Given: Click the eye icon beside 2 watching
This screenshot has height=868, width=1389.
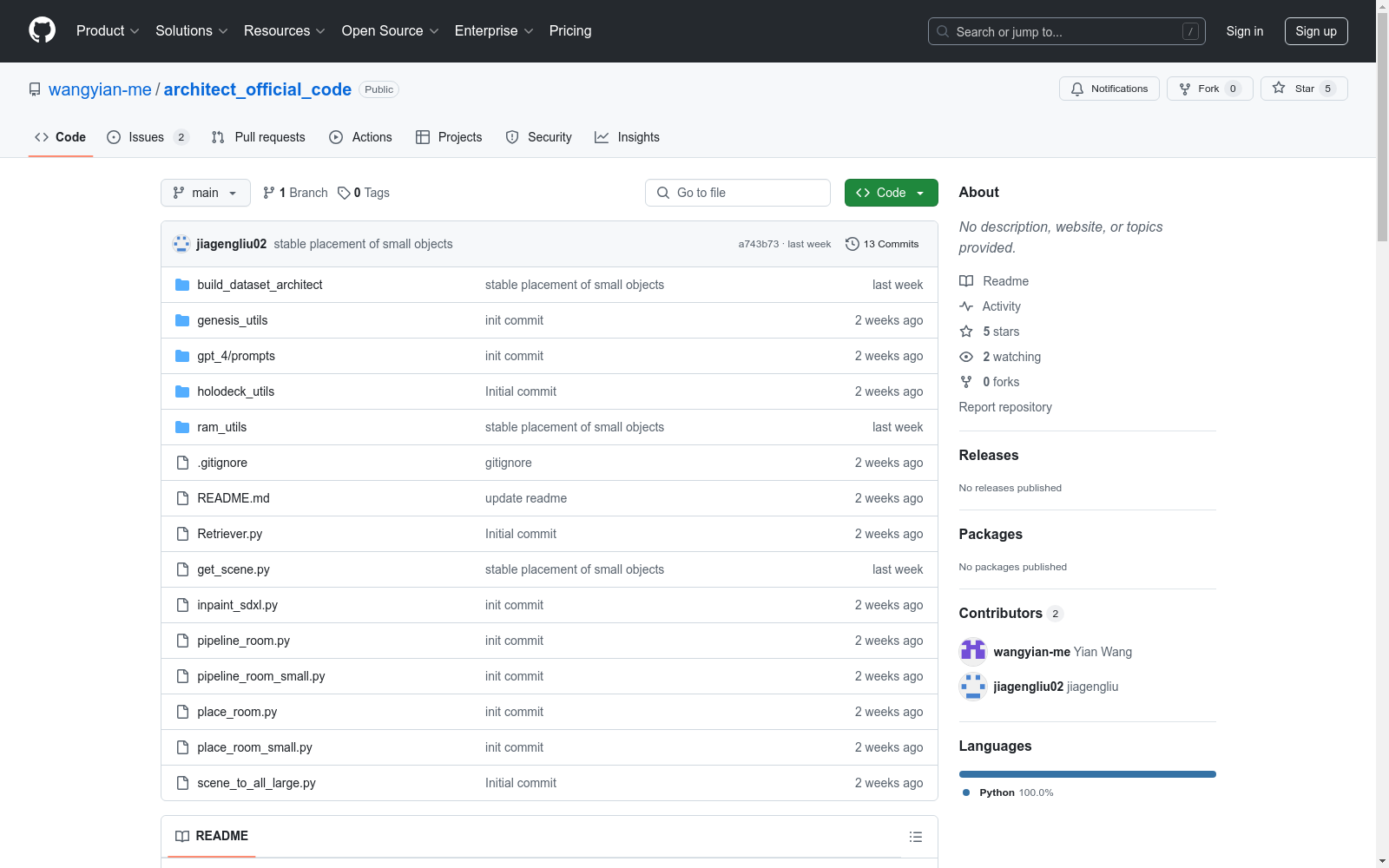Looking at the screenshot, I should (x=966, y=357).
